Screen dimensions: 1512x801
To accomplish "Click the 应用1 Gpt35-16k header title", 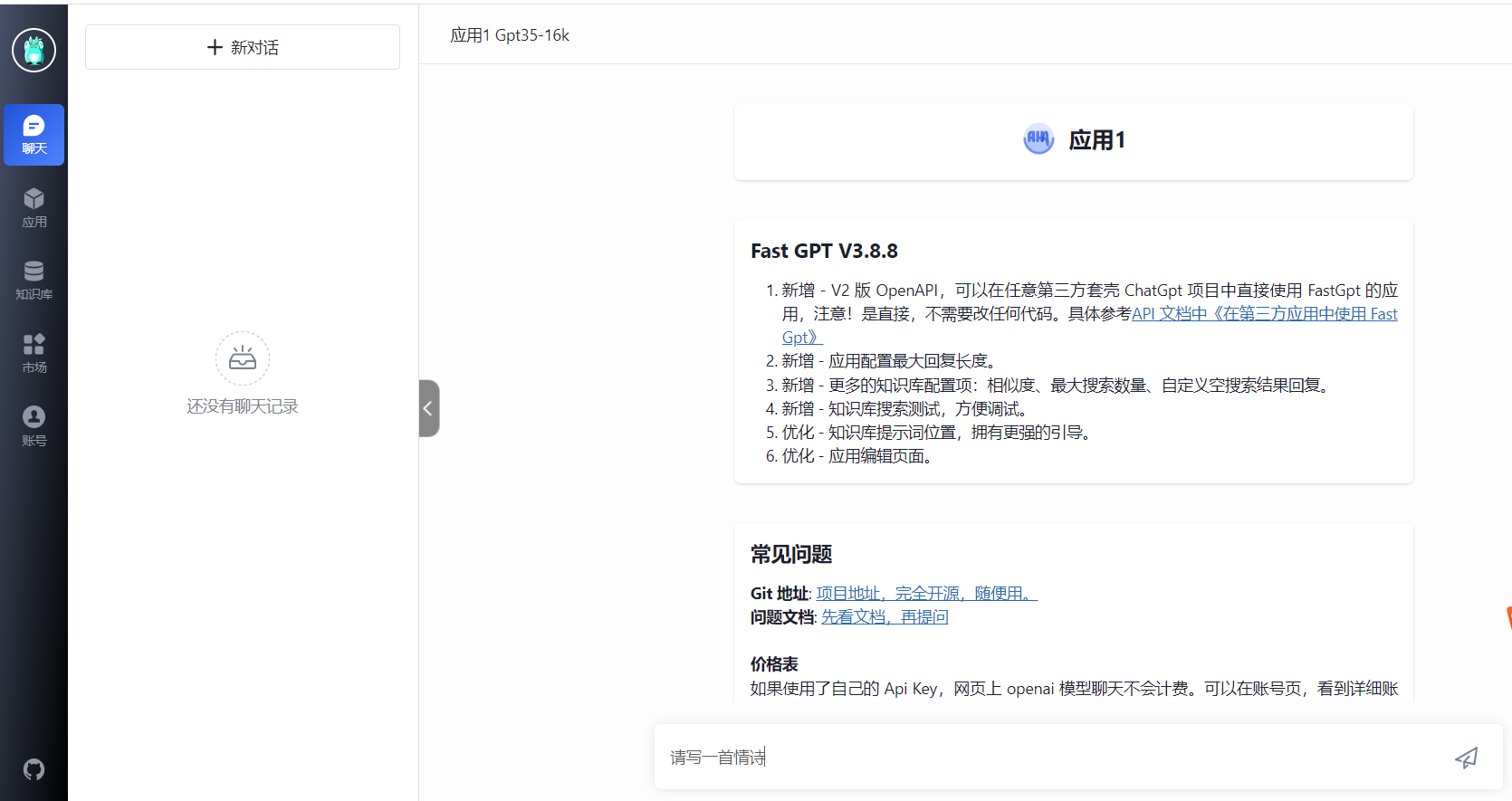I will (510, 35).
